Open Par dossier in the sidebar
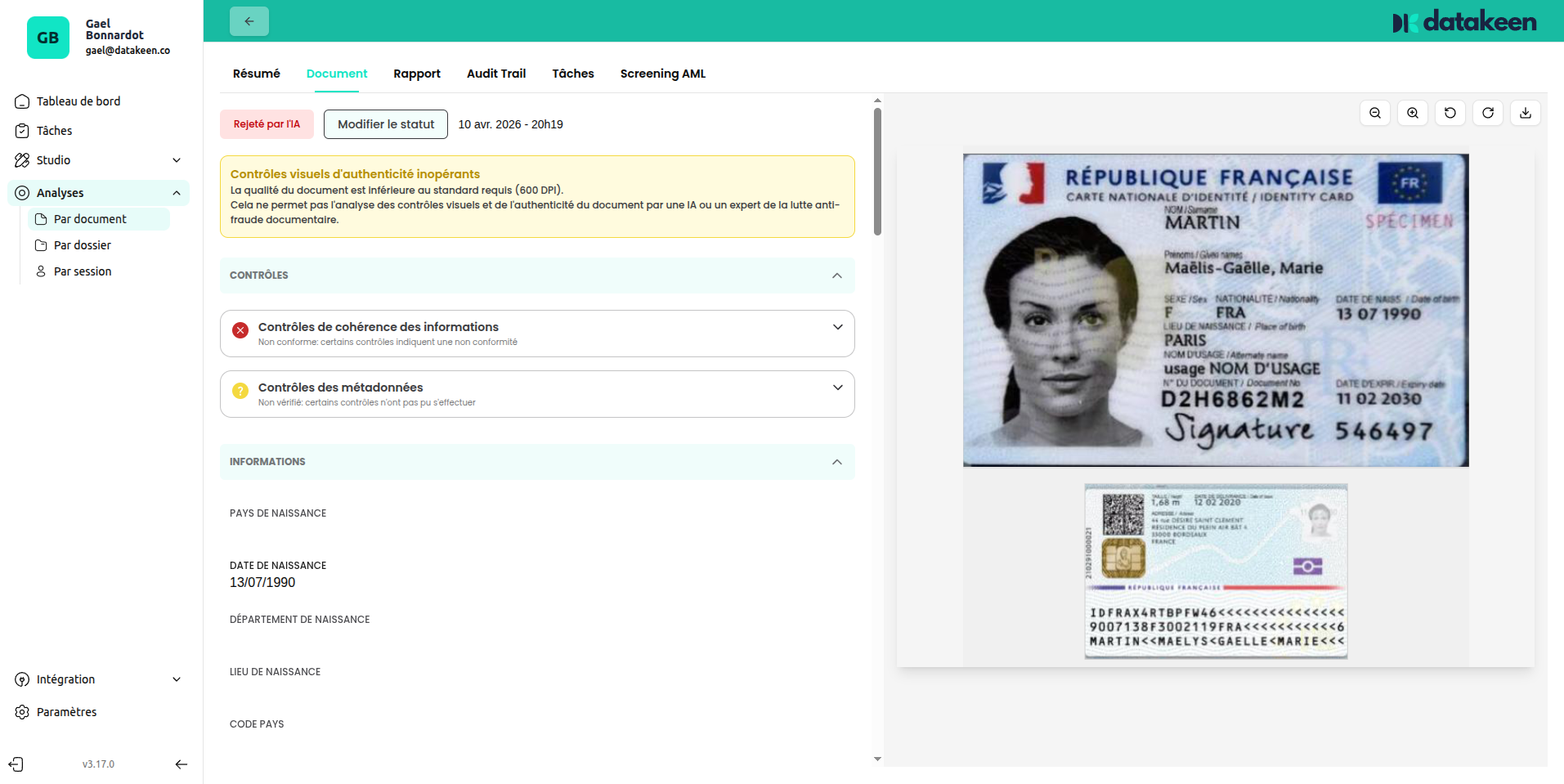 (x=82, y=245)
